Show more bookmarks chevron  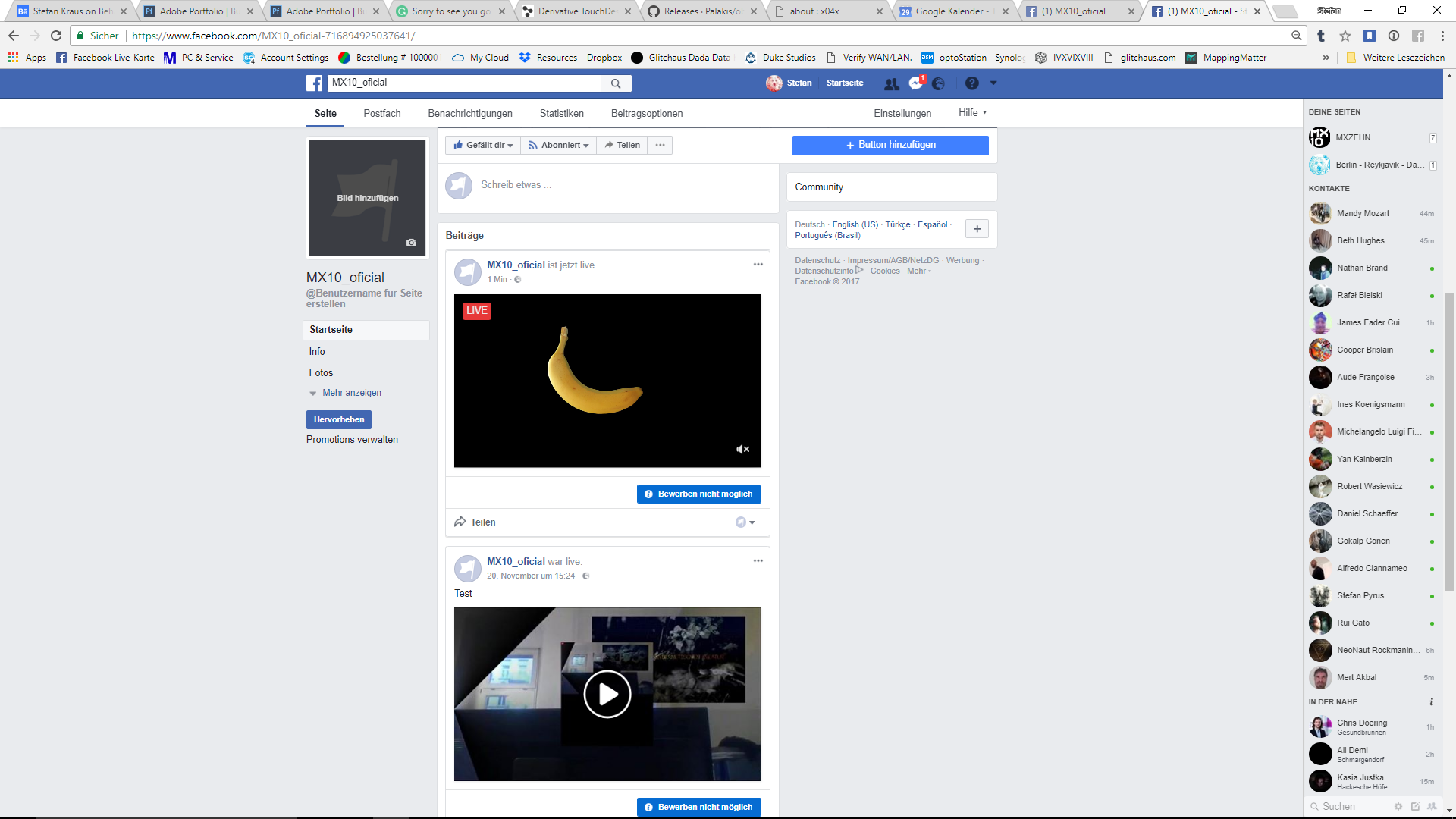pos(1326,58)
